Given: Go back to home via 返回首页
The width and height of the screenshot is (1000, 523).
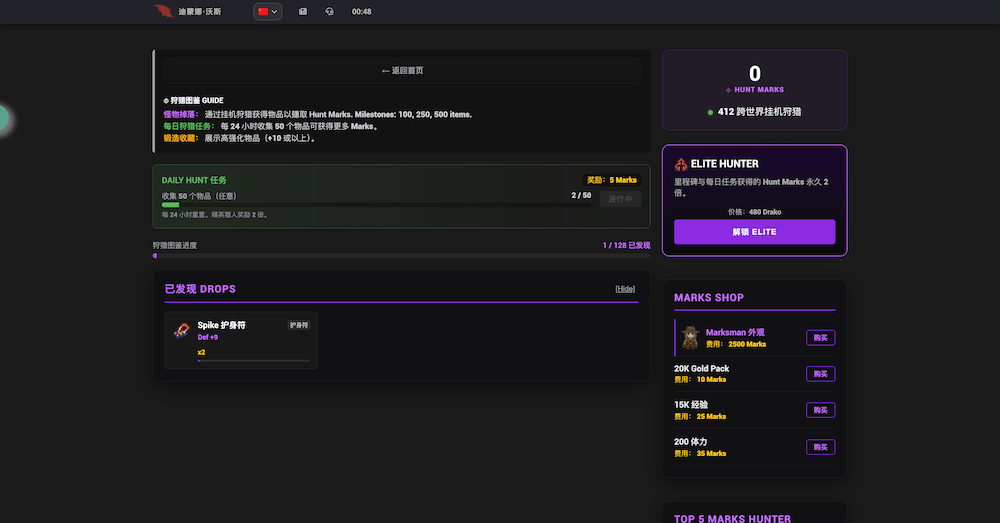Looking at the screenshot, I should point(402,71).
